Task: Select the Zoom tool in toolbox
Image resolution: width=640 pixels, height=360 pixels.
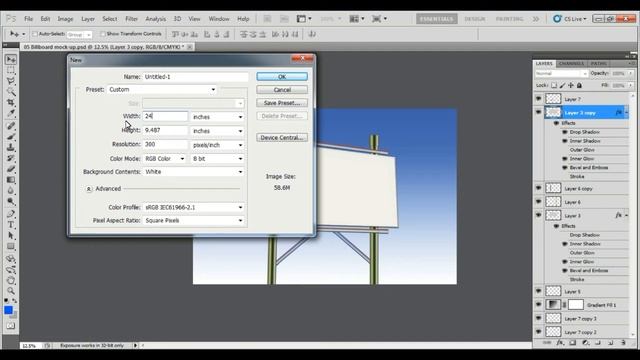Action: tap(11, 291)
